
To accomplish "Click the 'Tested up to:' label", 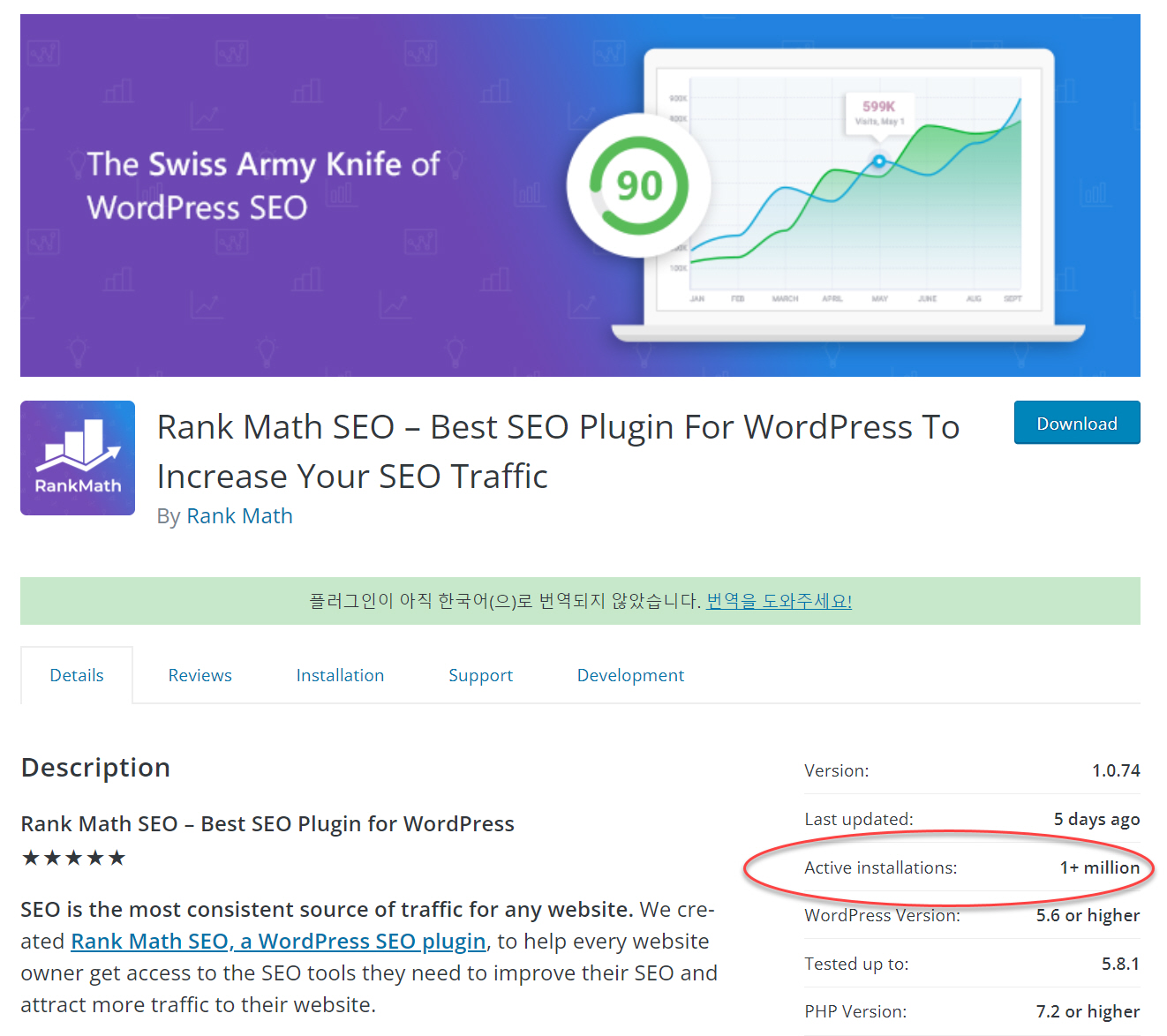I will (856, 964).
